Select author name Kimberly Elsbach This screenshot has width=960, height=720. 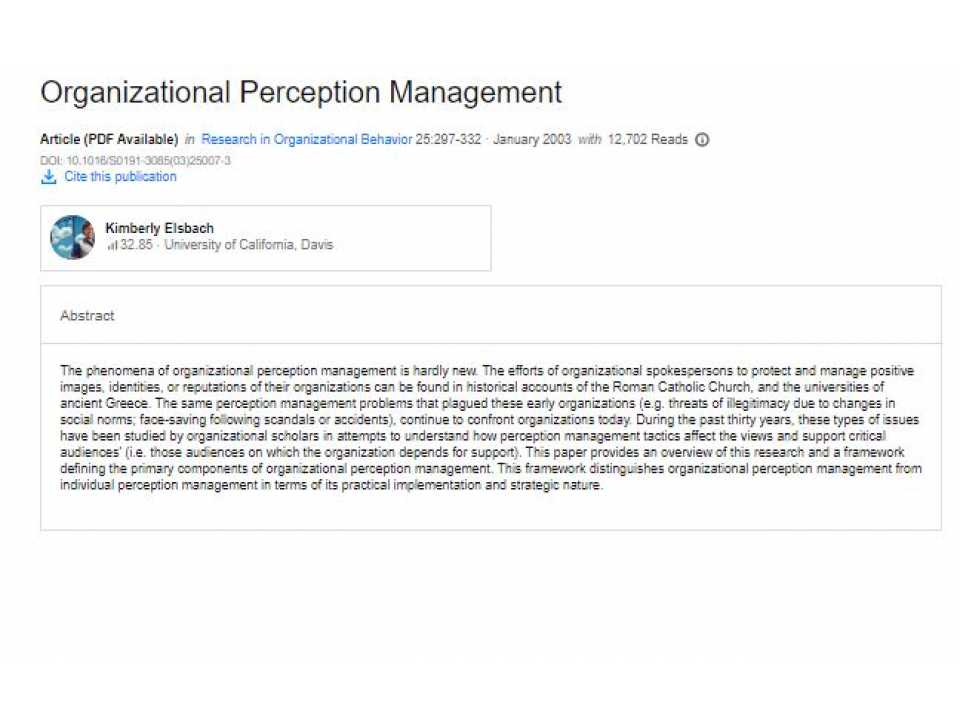[159, 228]
